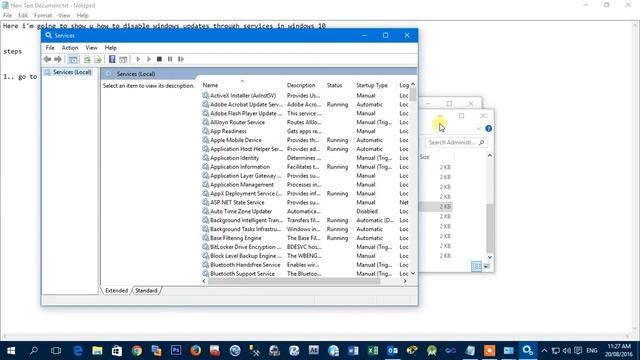Image resolution: width=640 pixels, height=360 pixels.
Task: Select Services (Local) tree node
Action: [x=72, y=72]
